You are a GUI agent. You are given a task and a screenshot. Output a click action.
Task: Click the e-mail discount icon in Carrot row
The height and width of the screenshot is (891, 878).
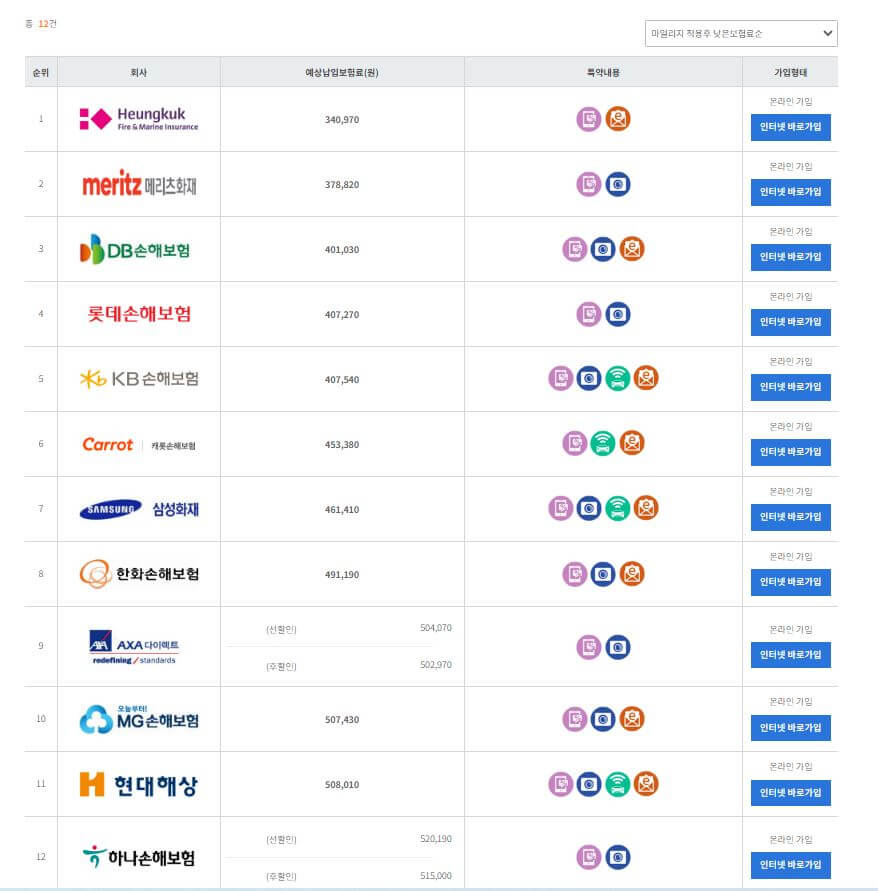coord(630,444)
